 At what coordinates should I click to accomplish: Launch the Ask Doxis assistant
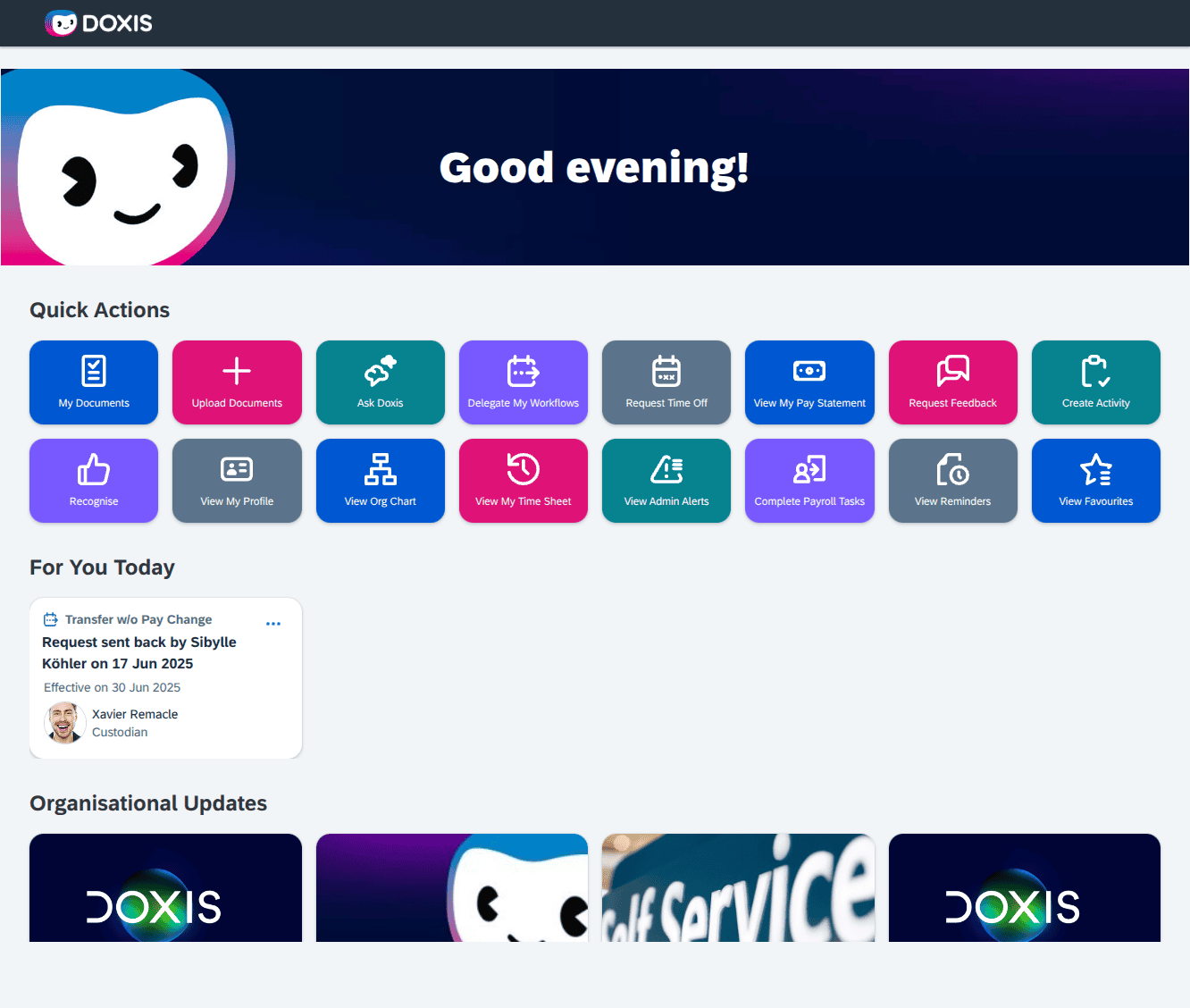tap(381, 382)
